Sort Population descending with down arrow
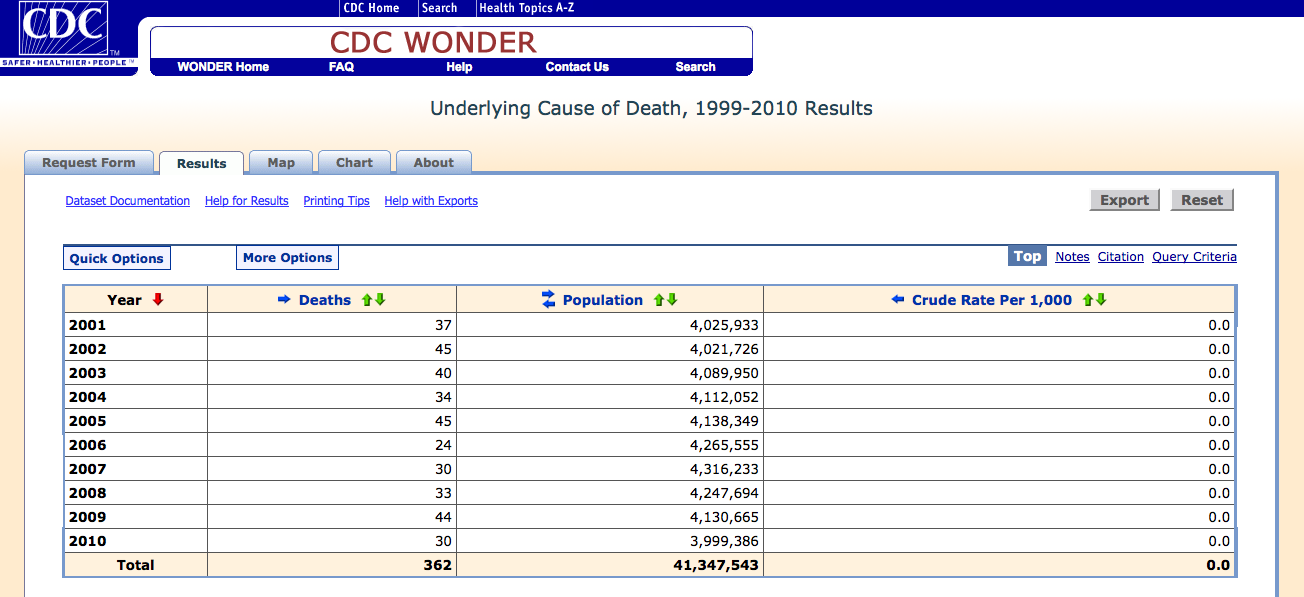 click(x=672, y=300)
